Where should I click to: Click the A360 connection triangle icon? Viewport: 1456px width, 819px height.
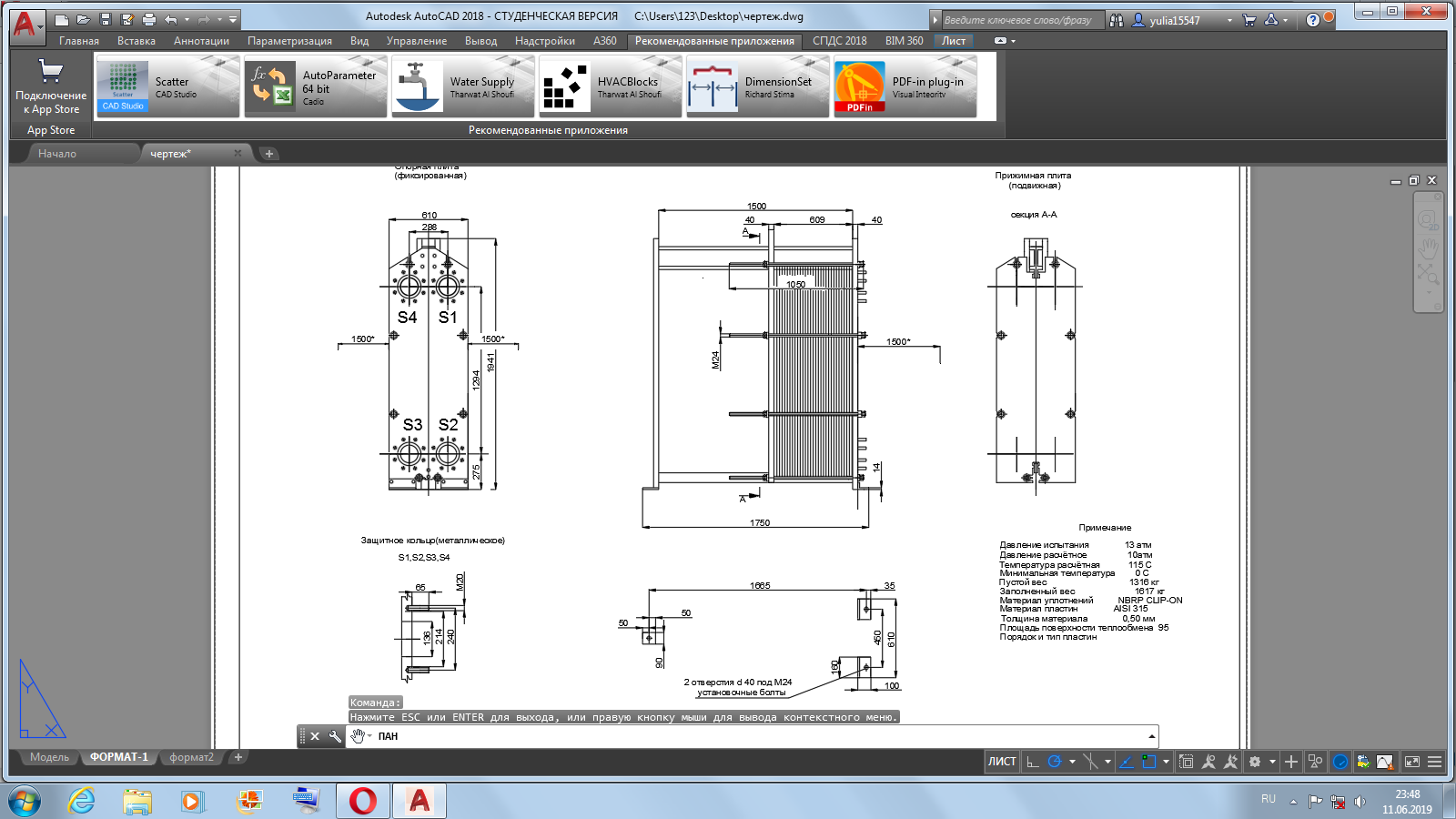(1271, 20)
